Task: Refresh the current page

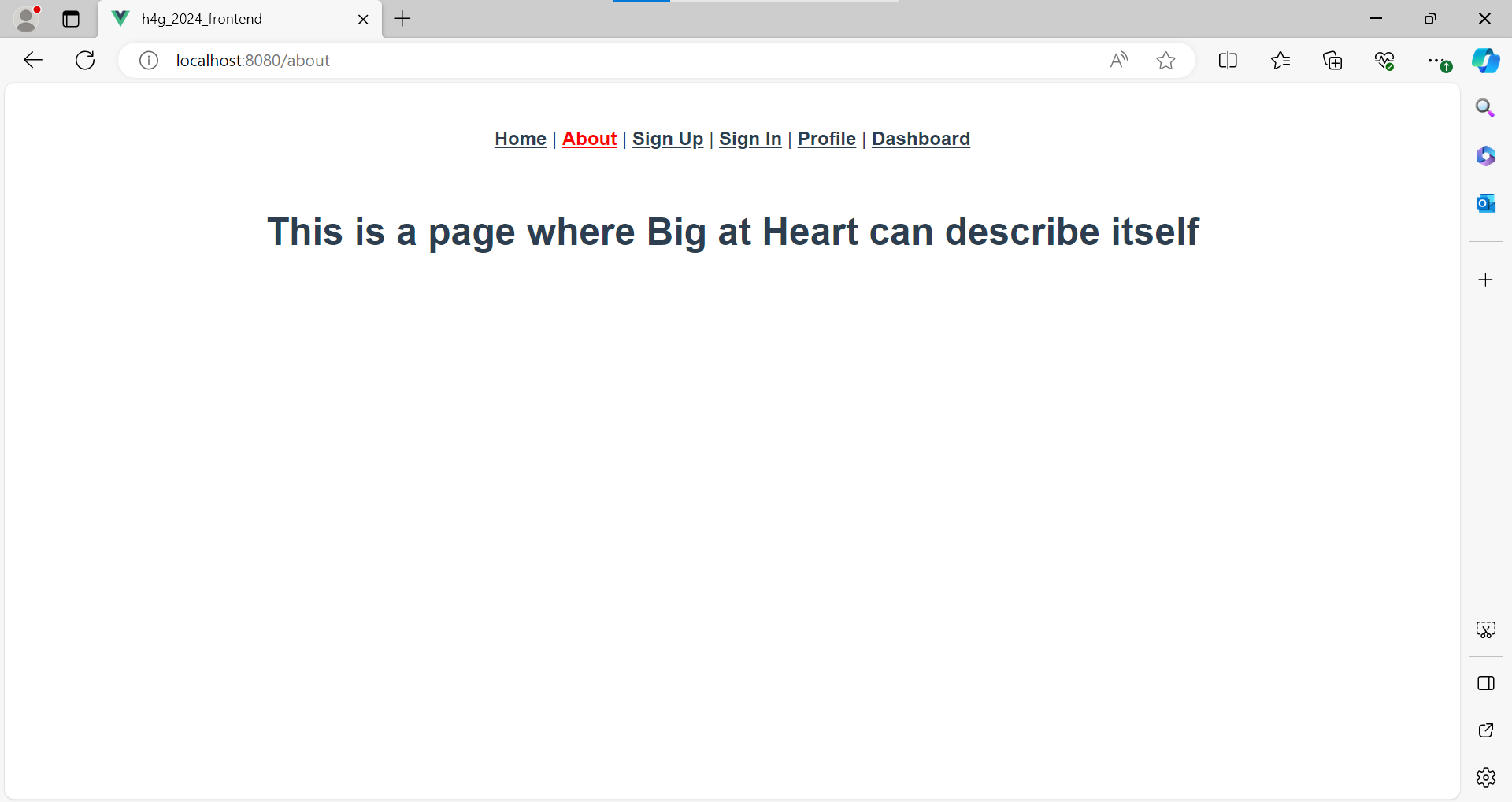Action: pos(85,60)
